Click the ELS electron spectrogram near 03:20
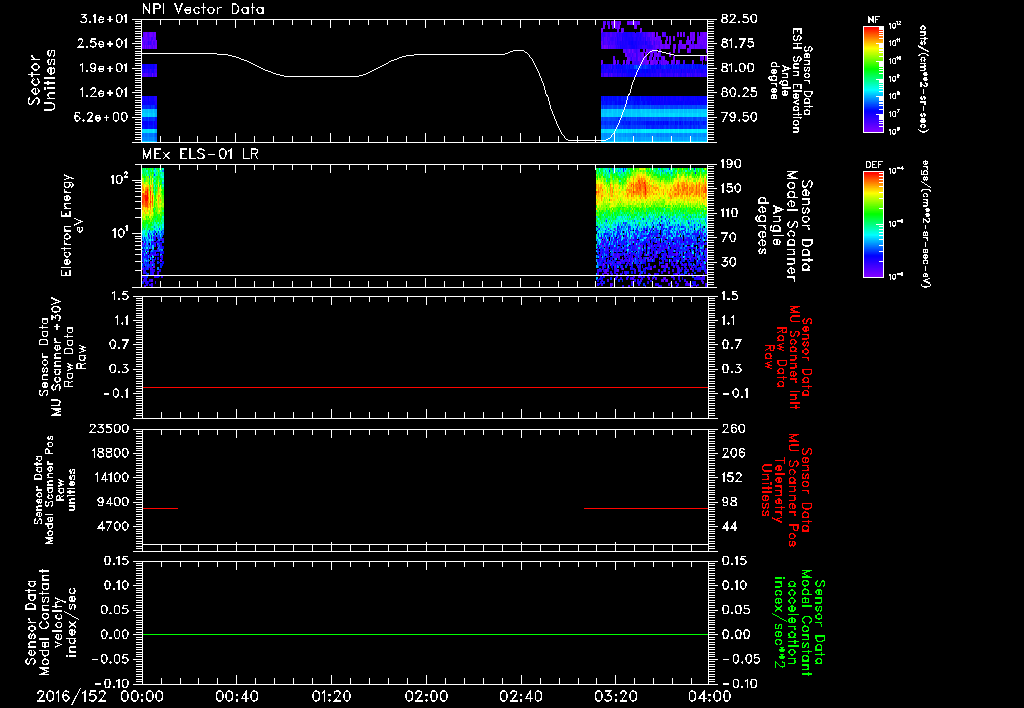1024x708 pixels. (x=615, y=225)
